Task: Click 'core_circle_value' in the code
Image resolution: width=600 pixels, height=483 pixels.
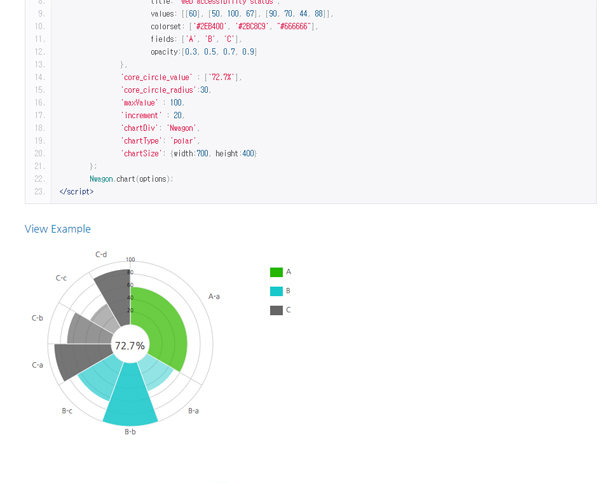Action: [157, 77]
